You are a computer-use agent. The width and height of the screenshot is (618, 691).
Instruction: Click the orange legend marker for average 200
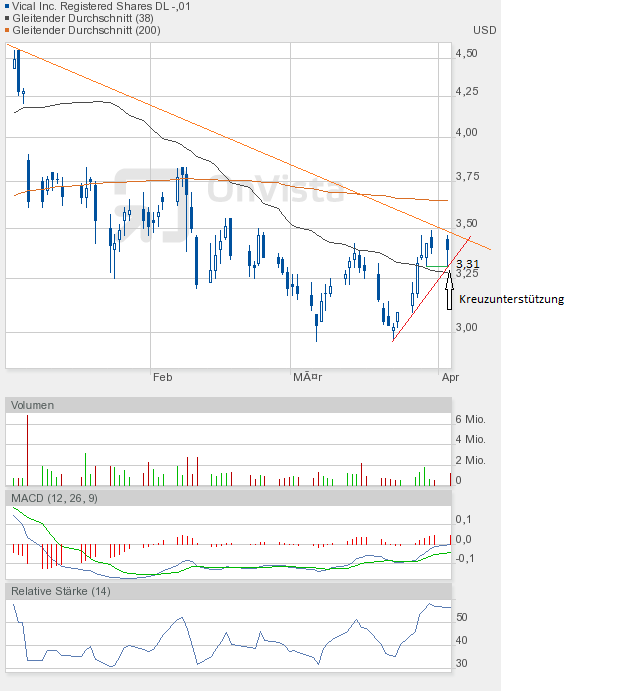point(7,30)
